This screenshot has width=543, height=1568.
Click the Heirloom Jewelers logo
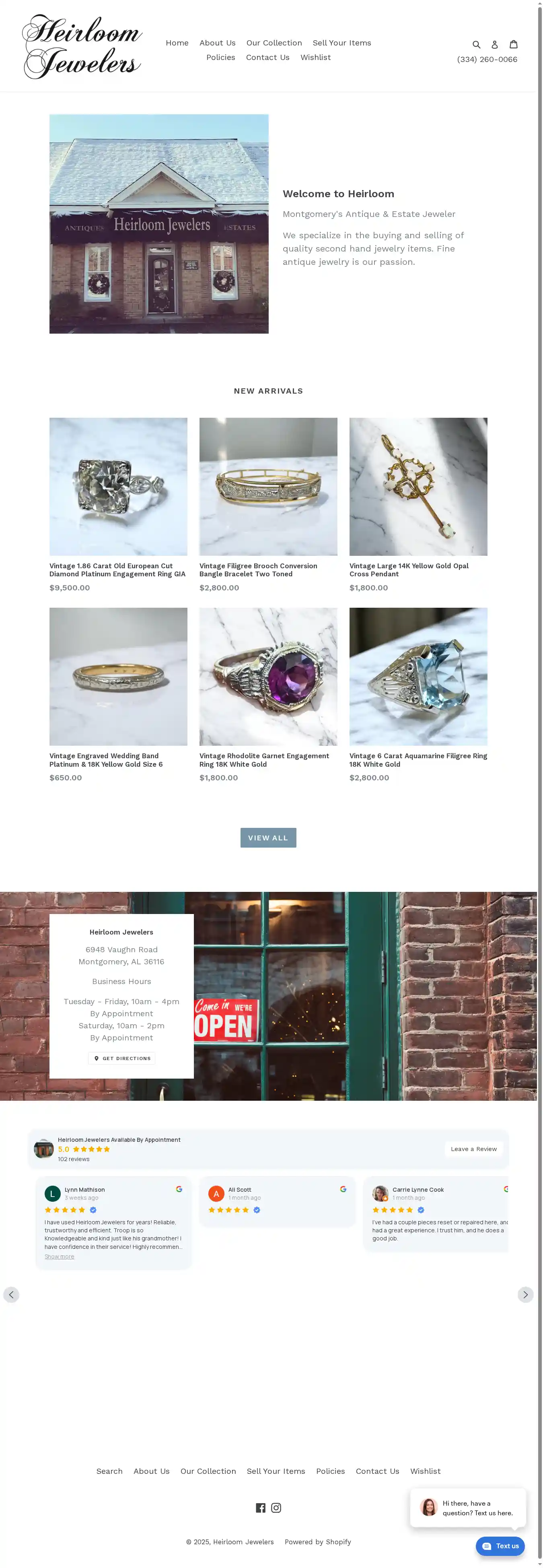click(82, 46)
